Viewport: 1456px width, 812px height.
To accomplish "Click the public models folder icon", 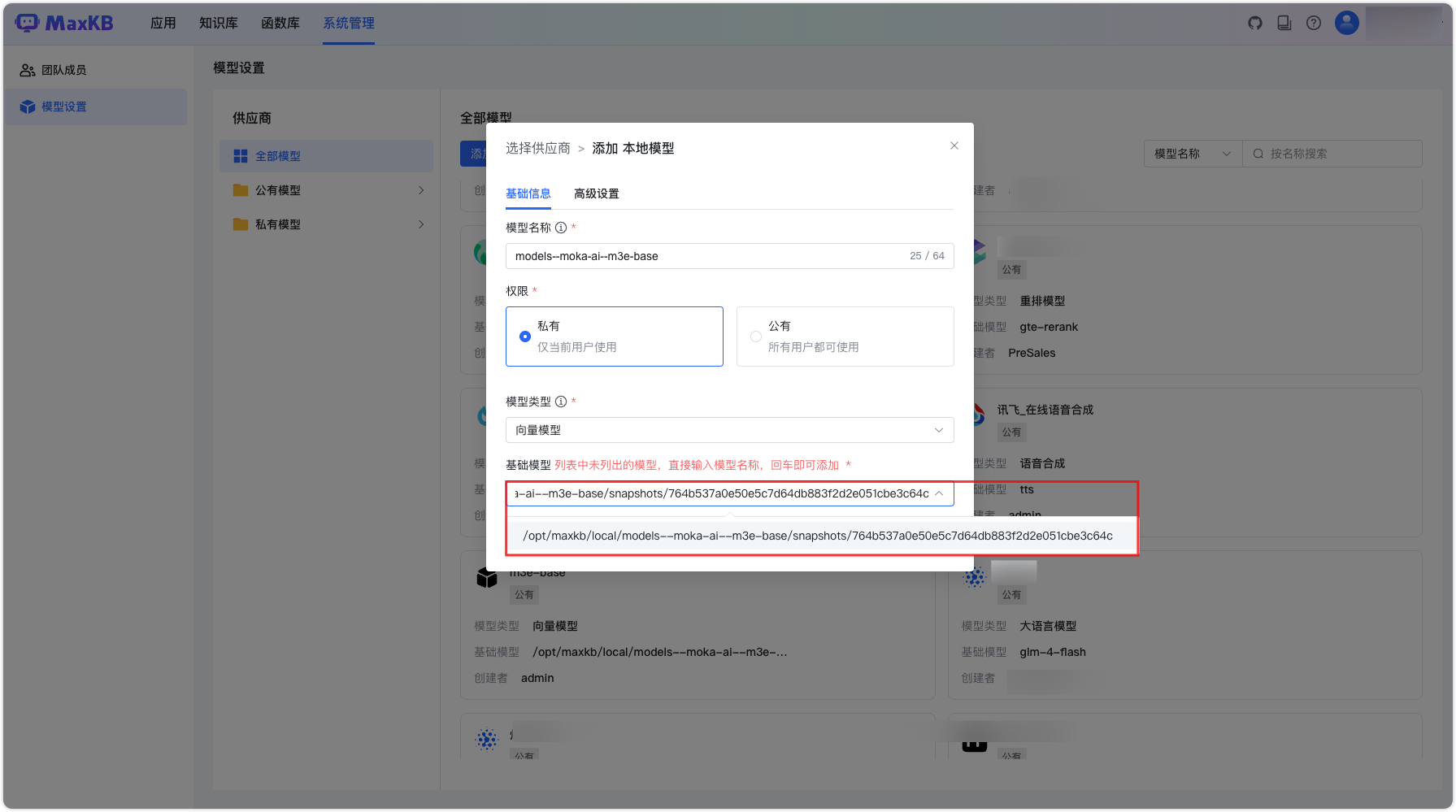I will pyautogui.click(x=241, y=190).
